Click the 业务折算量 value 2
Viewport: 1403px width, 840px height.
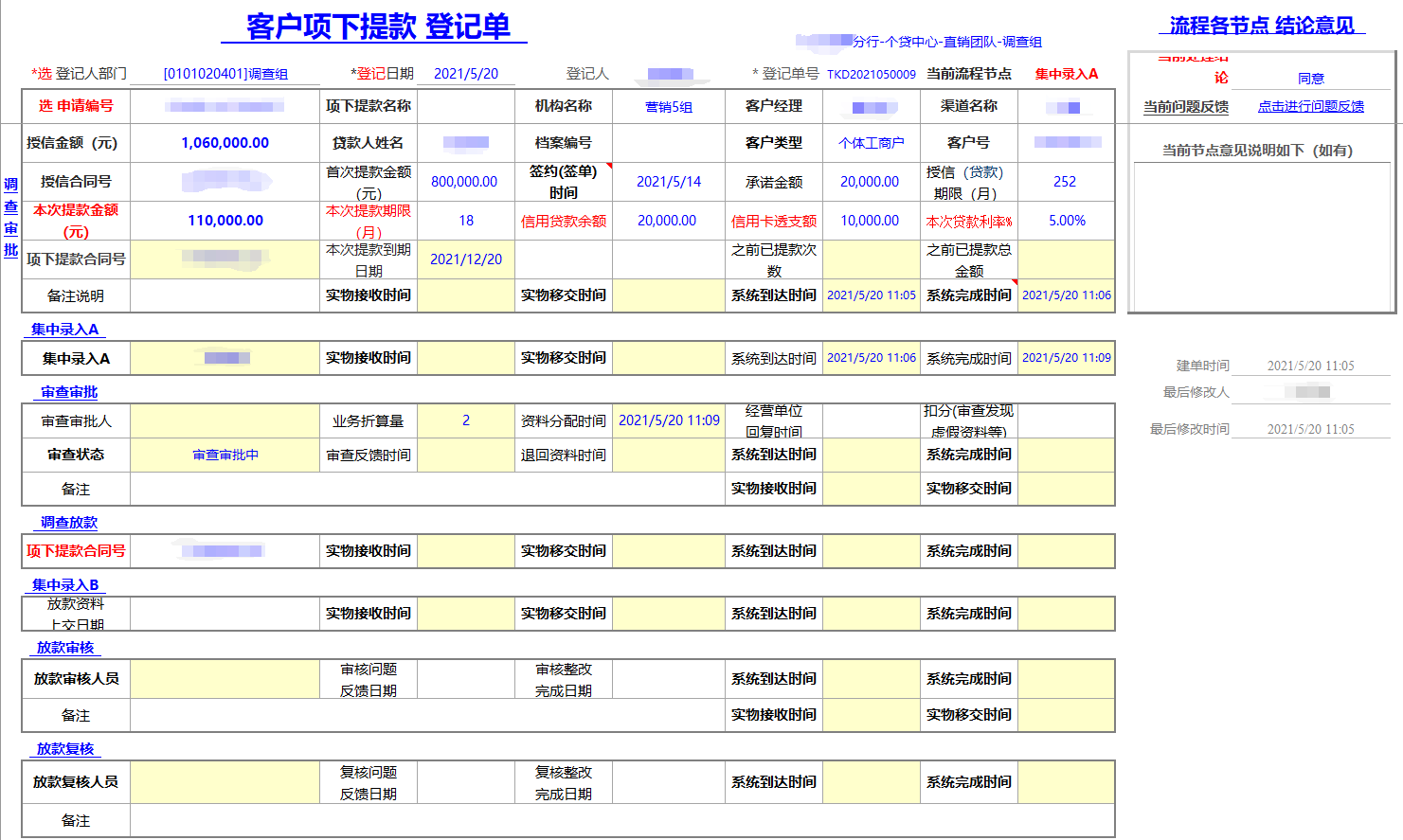pos(466,420)
